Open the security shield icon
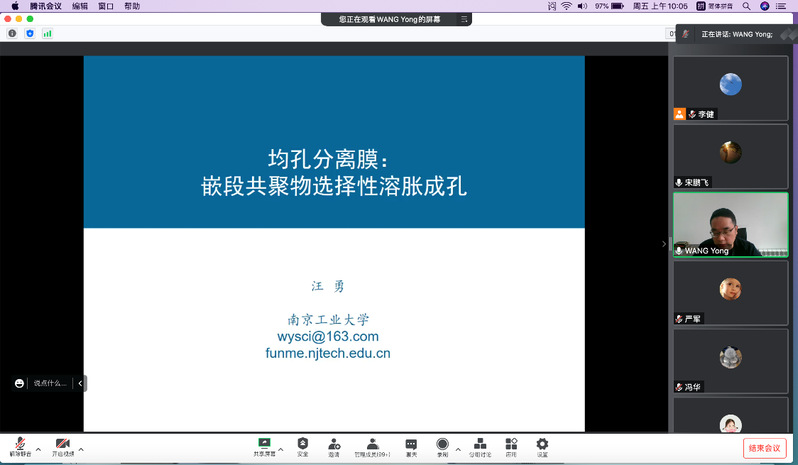The image size is (798, 465). pos(302,444)
